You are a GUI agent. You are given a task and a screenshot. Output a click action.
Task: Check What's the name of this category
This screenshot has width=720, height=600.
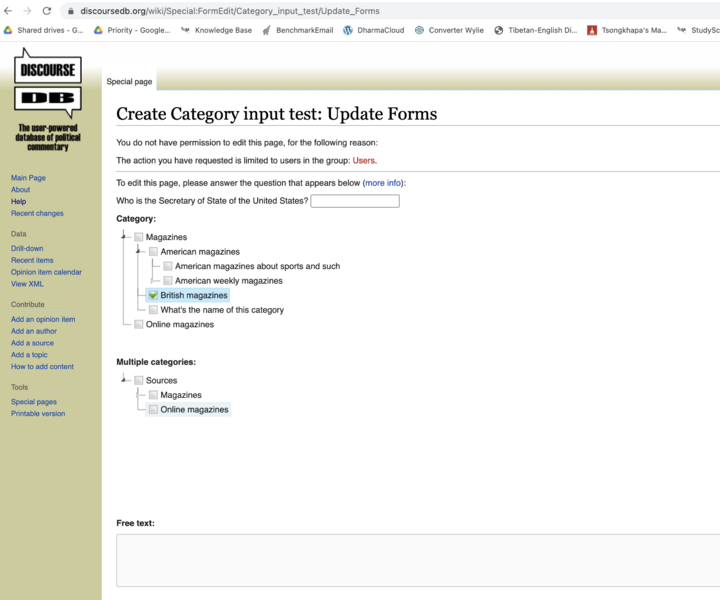tap(153, 310)
